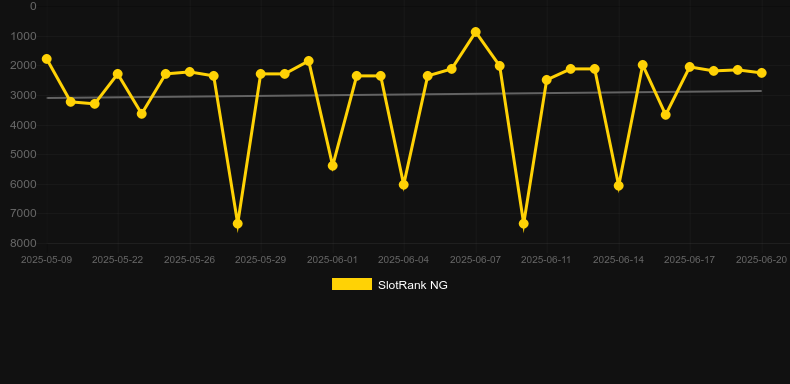This screenshot has width=790, height=384.
Task: Click the gray trend line
Action: (x=404, y=94)
